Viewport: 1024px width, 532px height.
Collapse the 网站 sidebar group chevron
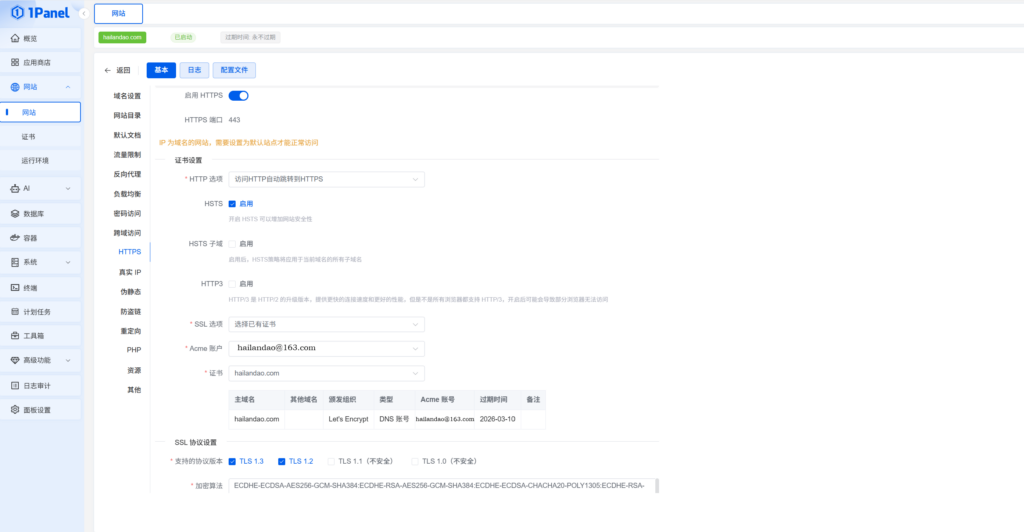(68, 87)
